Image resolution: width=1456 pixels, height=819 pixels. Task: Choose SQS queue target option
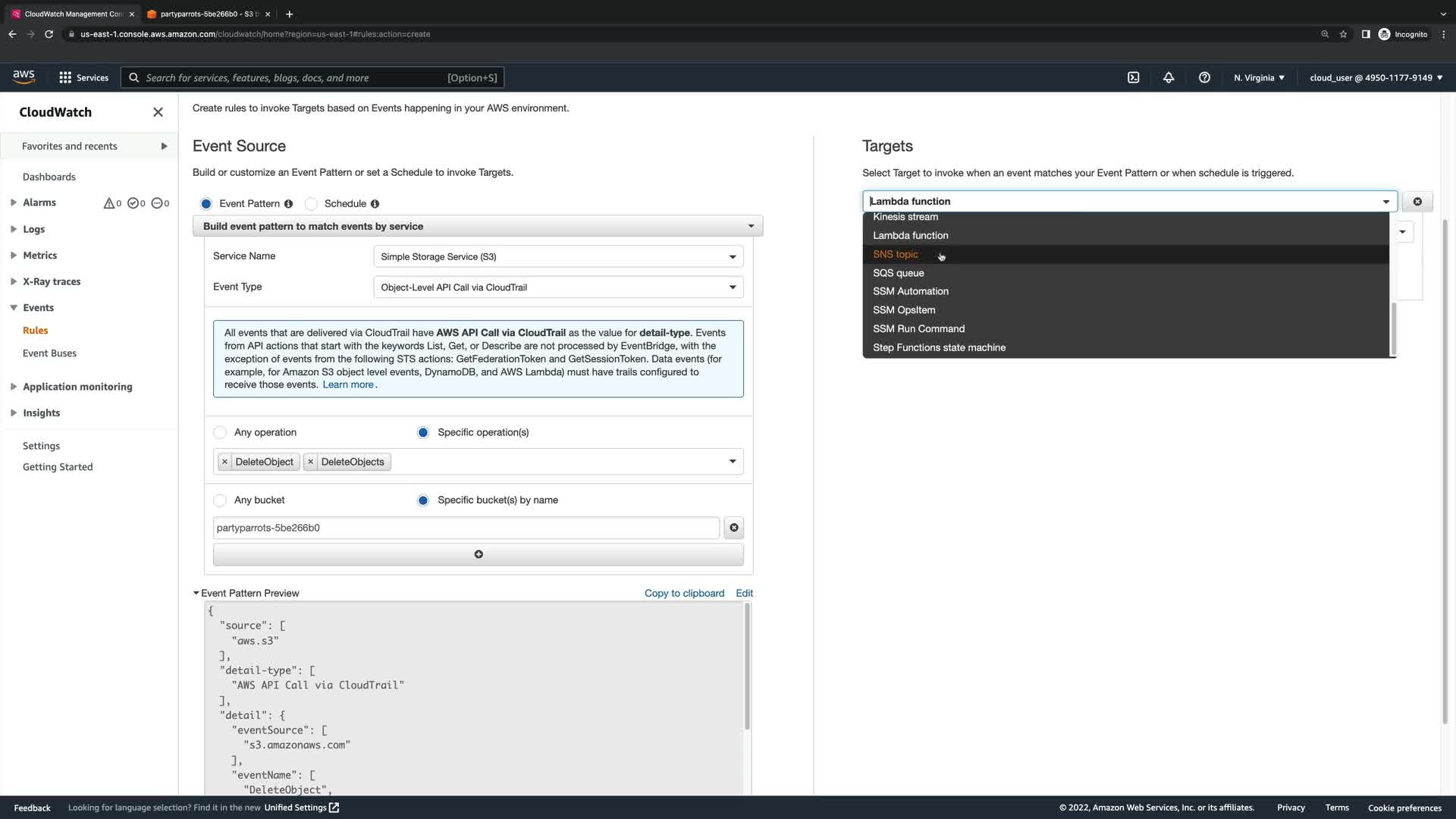point(898,273)
